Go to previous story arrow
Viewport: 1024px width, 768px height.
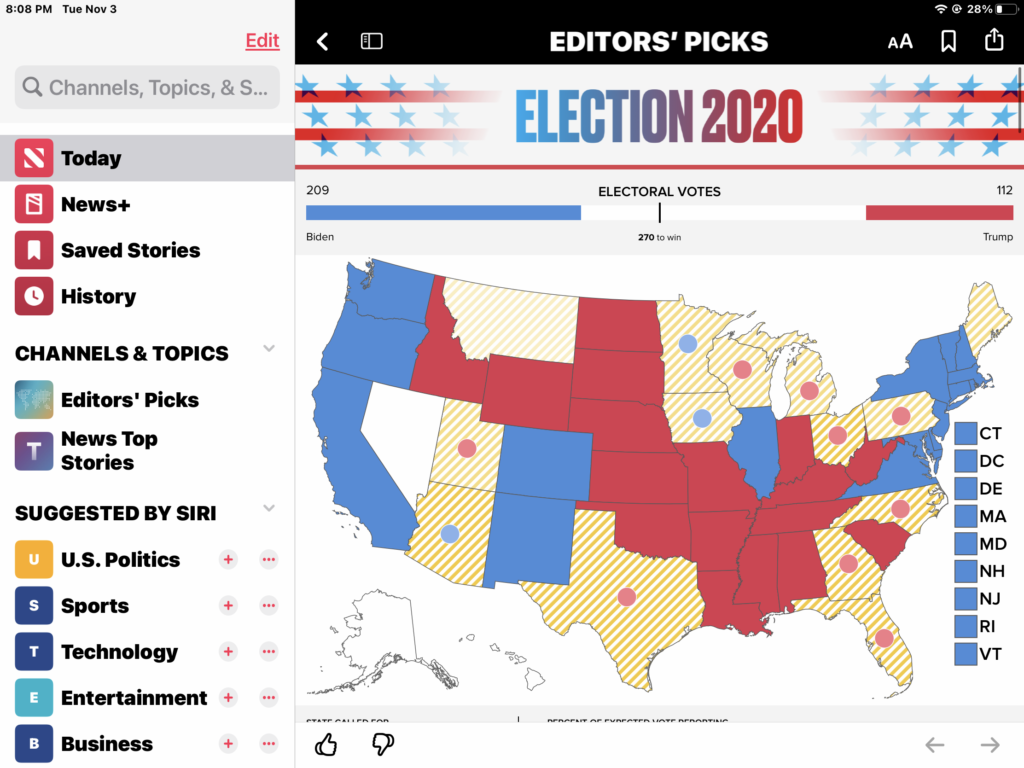coord(934,744)
